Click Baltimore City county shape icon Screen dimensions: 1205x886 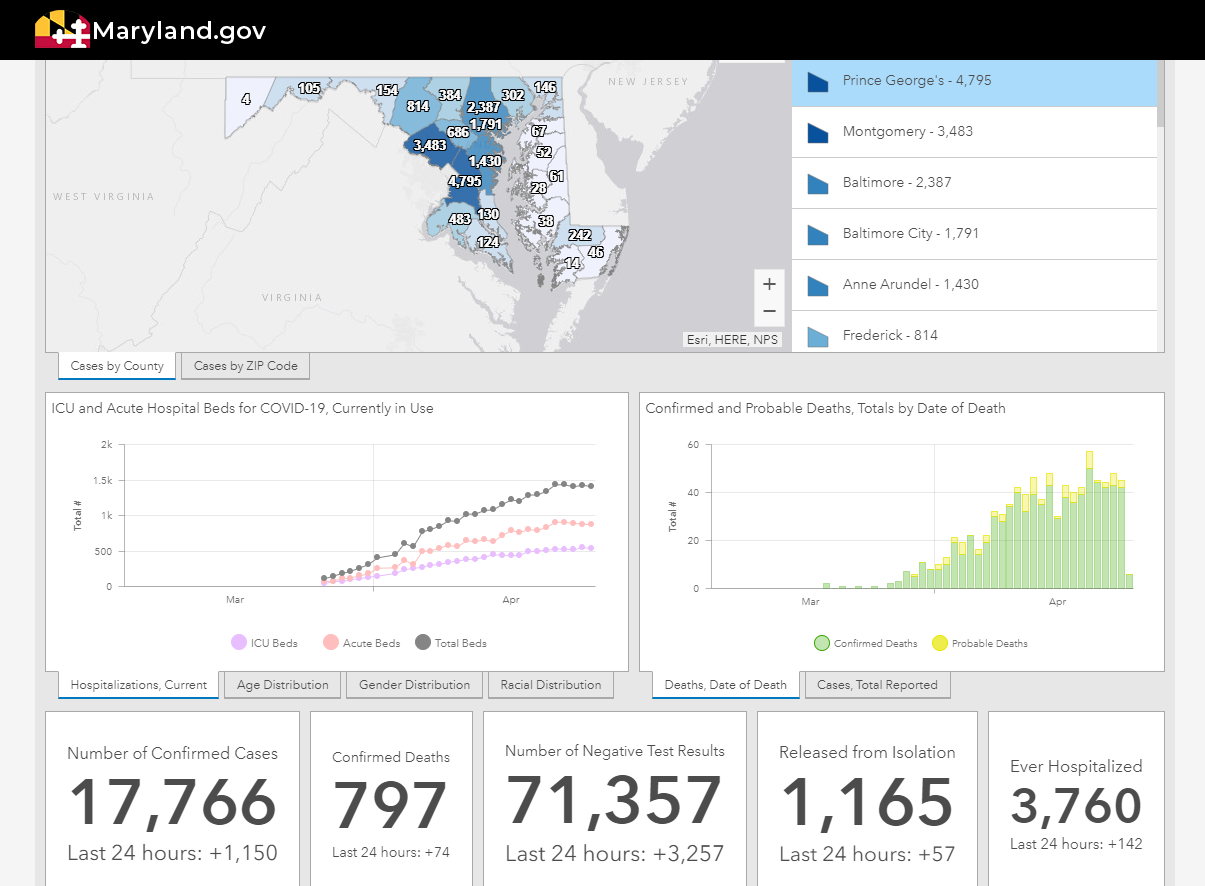tap(818, 234)
